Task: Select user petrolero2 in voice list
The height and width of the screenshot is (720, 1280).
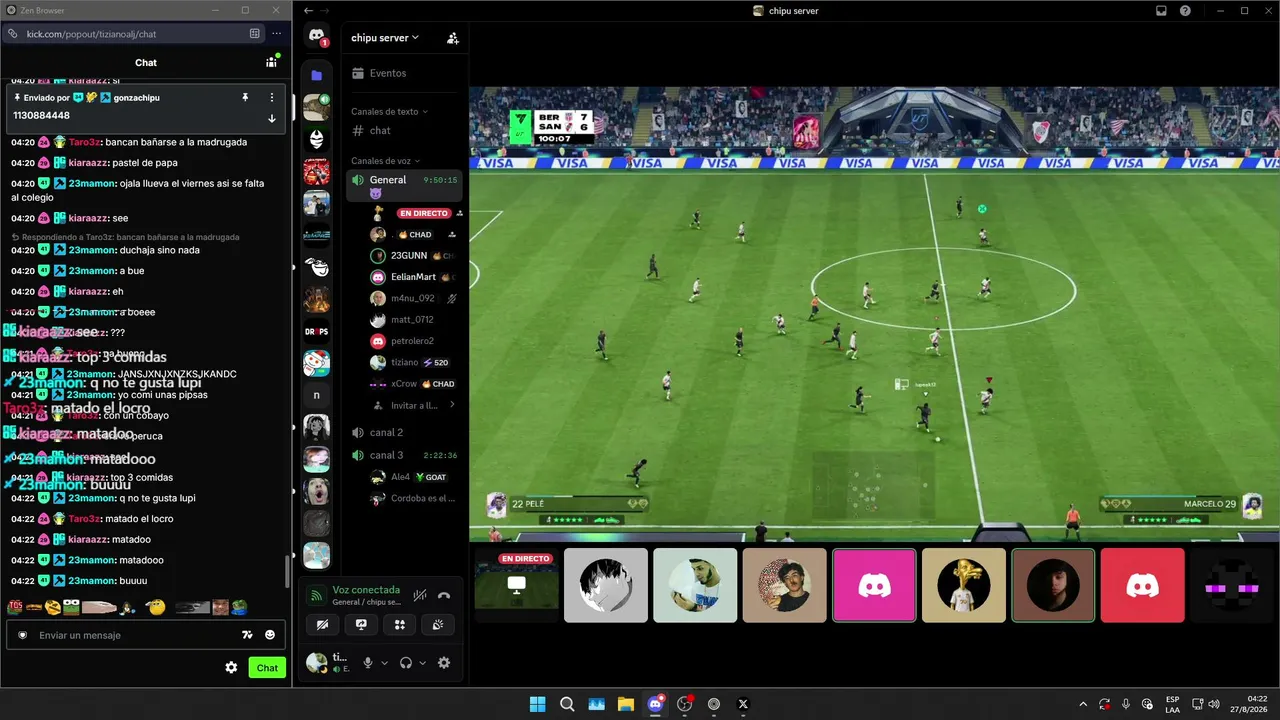Action: click(x=412, y=341)
